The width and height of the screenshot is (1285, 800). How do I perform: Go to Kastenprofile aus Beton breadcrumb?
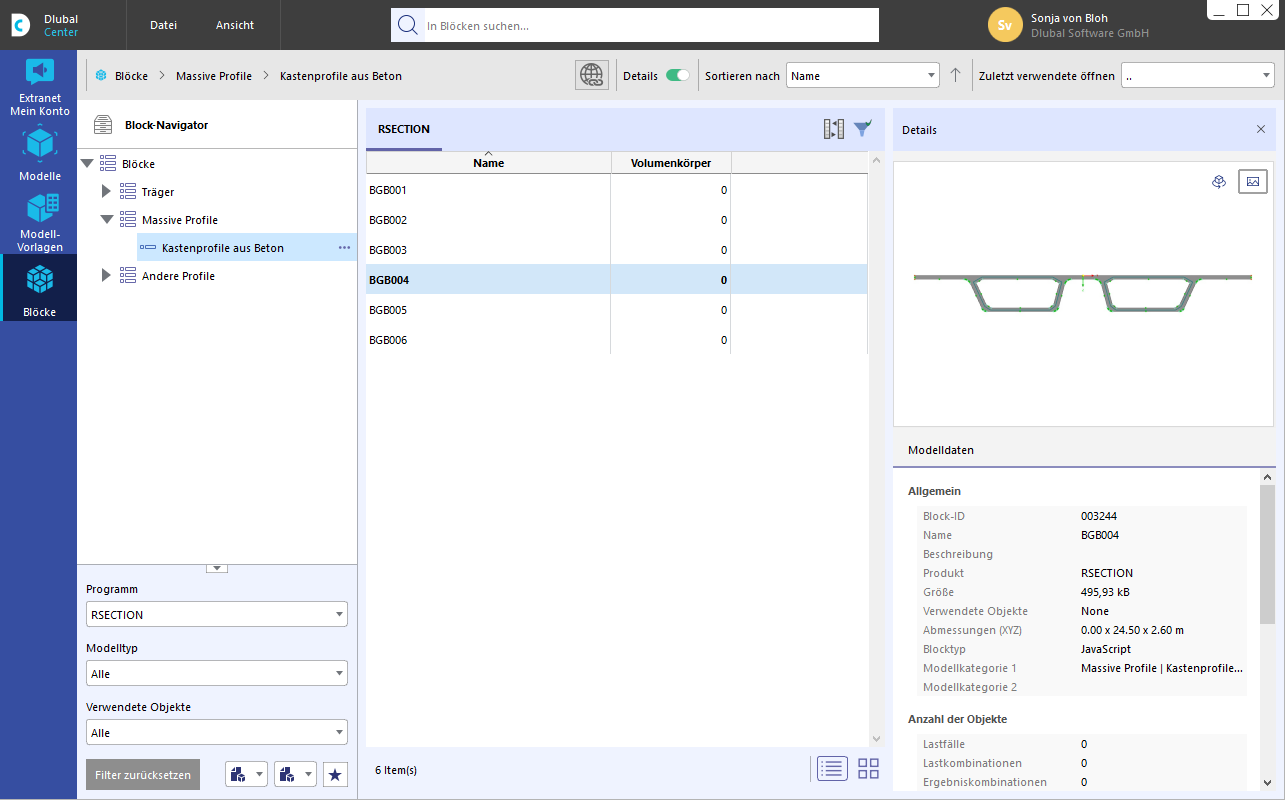tap(341, 76)
